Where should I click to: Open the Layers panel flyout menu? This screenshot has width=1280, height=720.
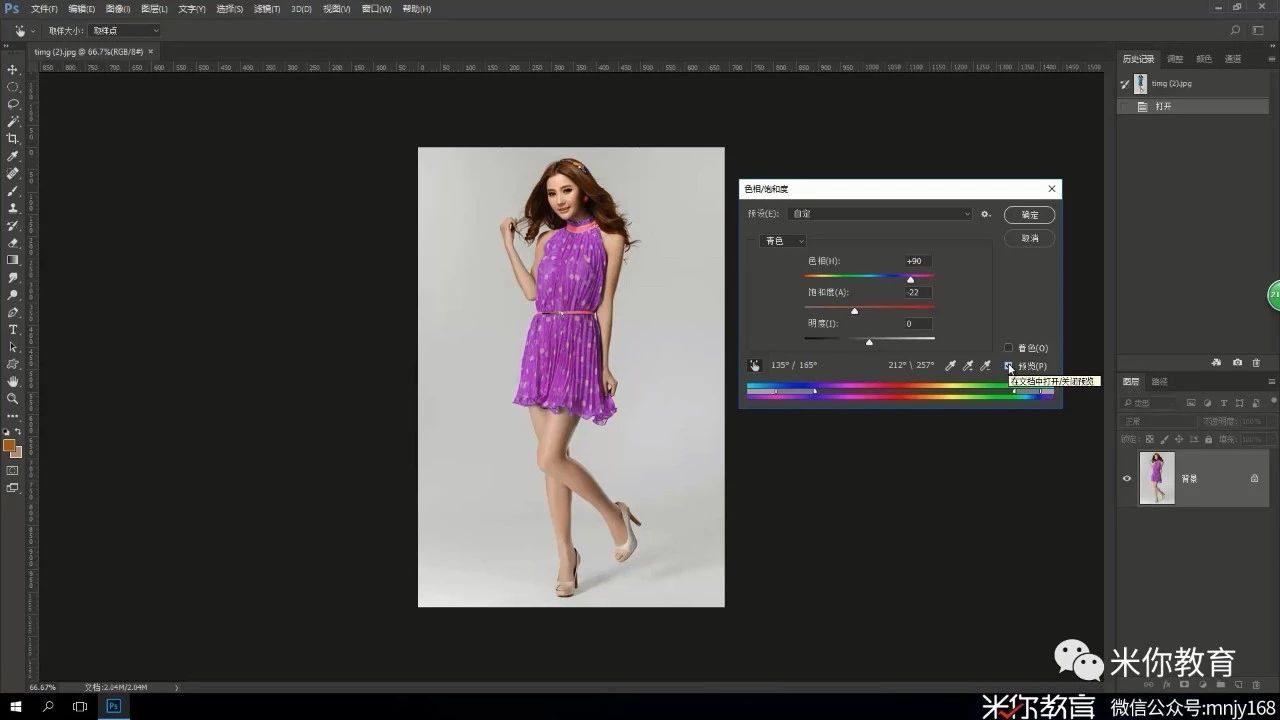click(1271, 382)
